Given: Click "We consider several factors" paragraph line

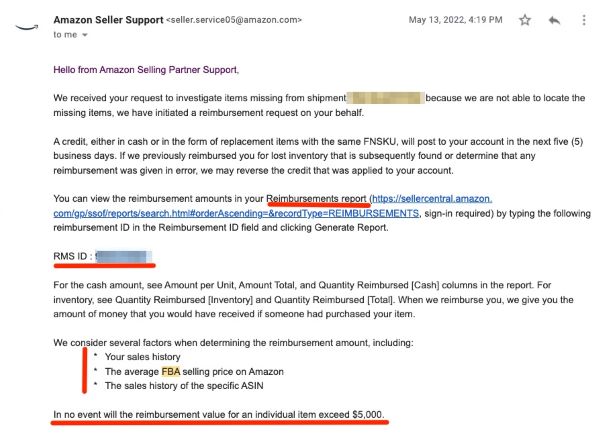Looking at the screenshot, I should [233, 343].
